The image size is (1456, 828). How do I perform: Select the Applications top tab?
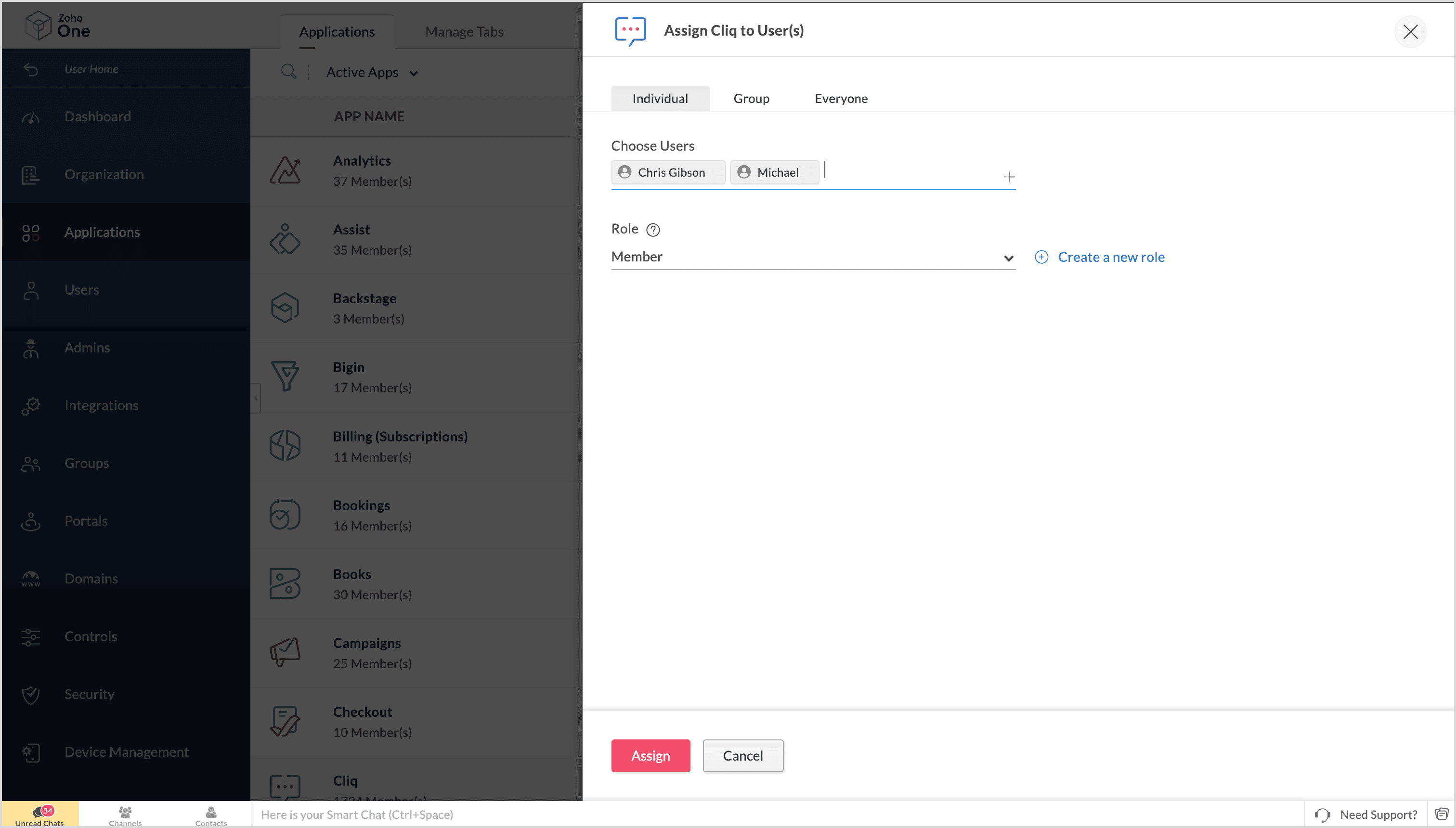coord(337,32)
